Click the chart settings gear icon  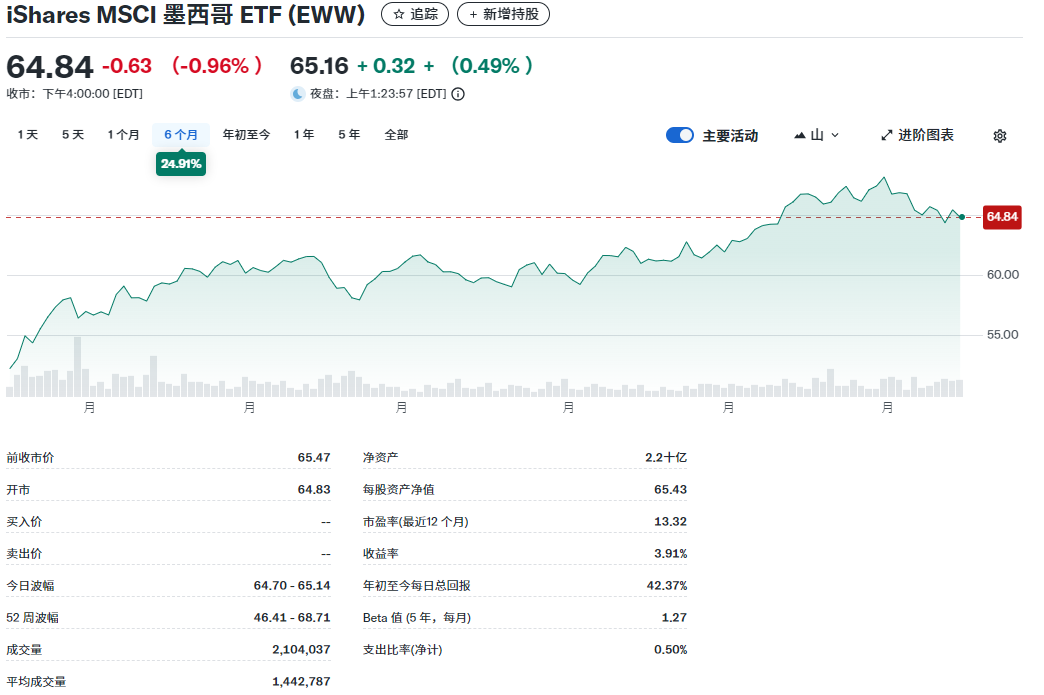999,136
